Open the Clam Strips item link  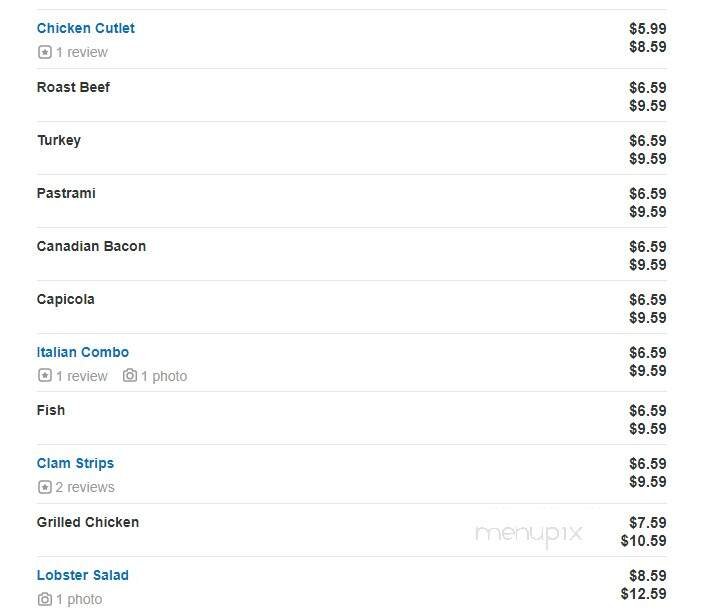point(75,463)
